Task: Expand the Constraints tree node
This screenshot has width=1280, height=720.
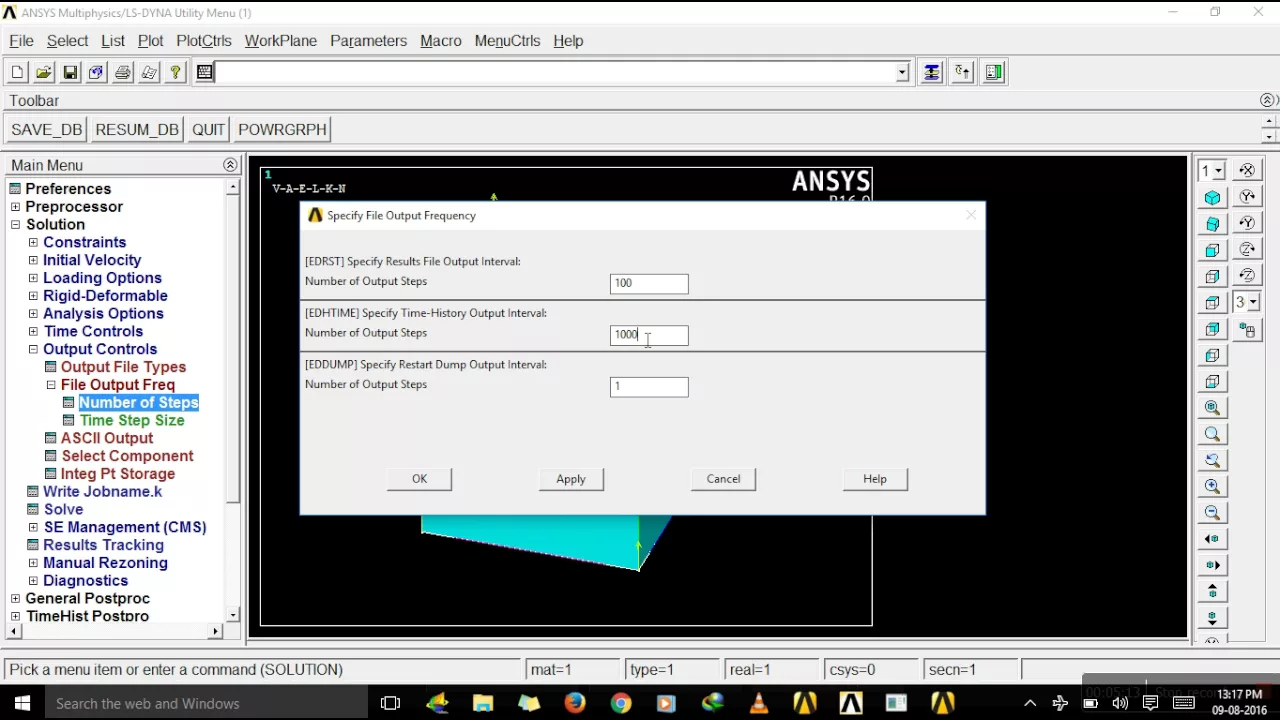Action: tap(33, 242)
